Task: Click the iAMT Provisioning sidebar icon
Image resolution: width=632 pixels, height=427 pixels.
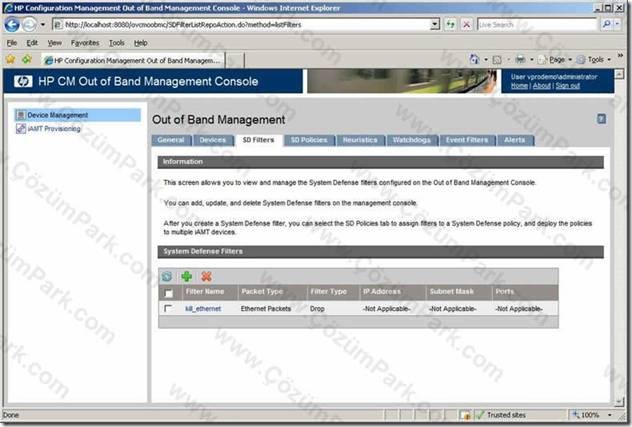Action: (x=21, y=129)
